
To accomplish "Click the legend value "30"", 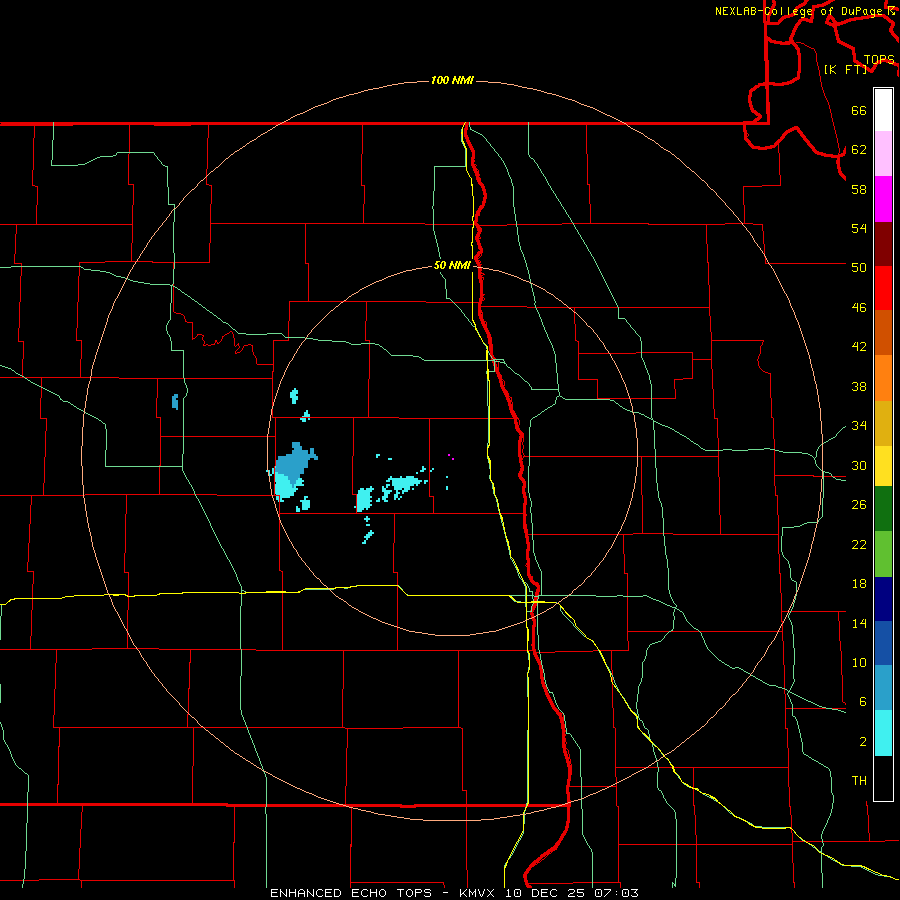I will 859,465.
